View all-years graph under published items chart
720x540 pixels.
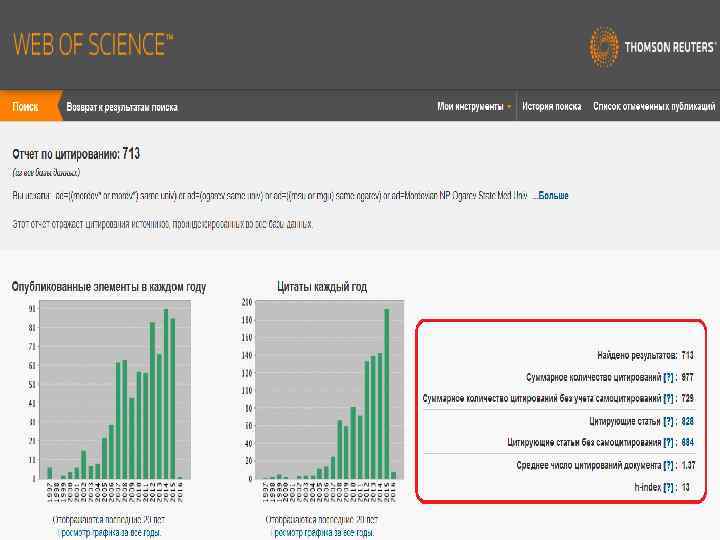pos(111,533)
